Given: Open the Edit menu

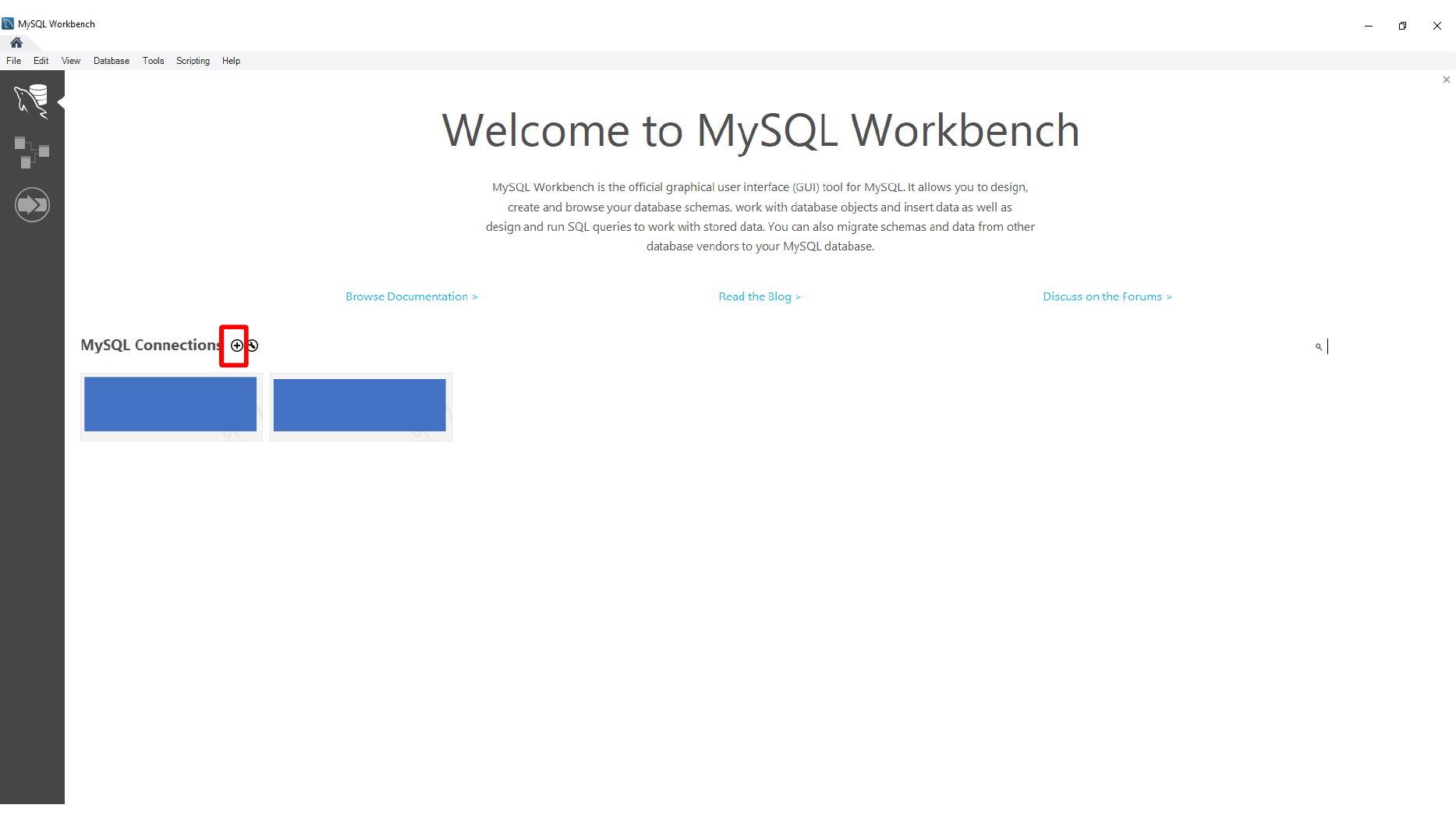Looking at the screenshot, I should [41, 61].
